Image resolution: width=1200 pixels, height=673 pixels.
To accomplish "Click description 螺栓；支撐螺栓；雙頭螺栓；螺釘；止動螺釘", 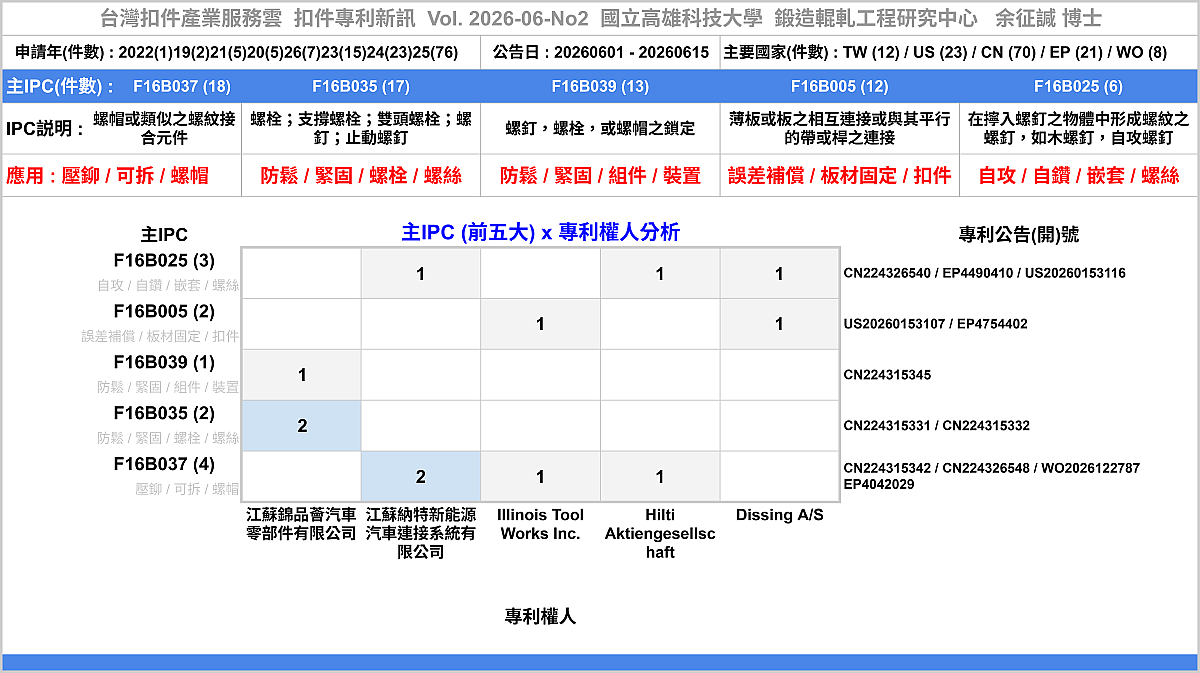I will click(x=361, y=128).
